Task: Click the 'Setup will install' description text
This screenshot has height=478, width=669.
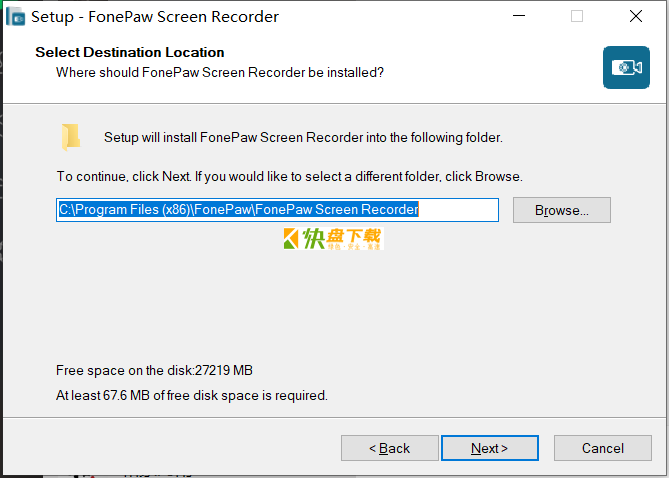Action: click(303, 137)
